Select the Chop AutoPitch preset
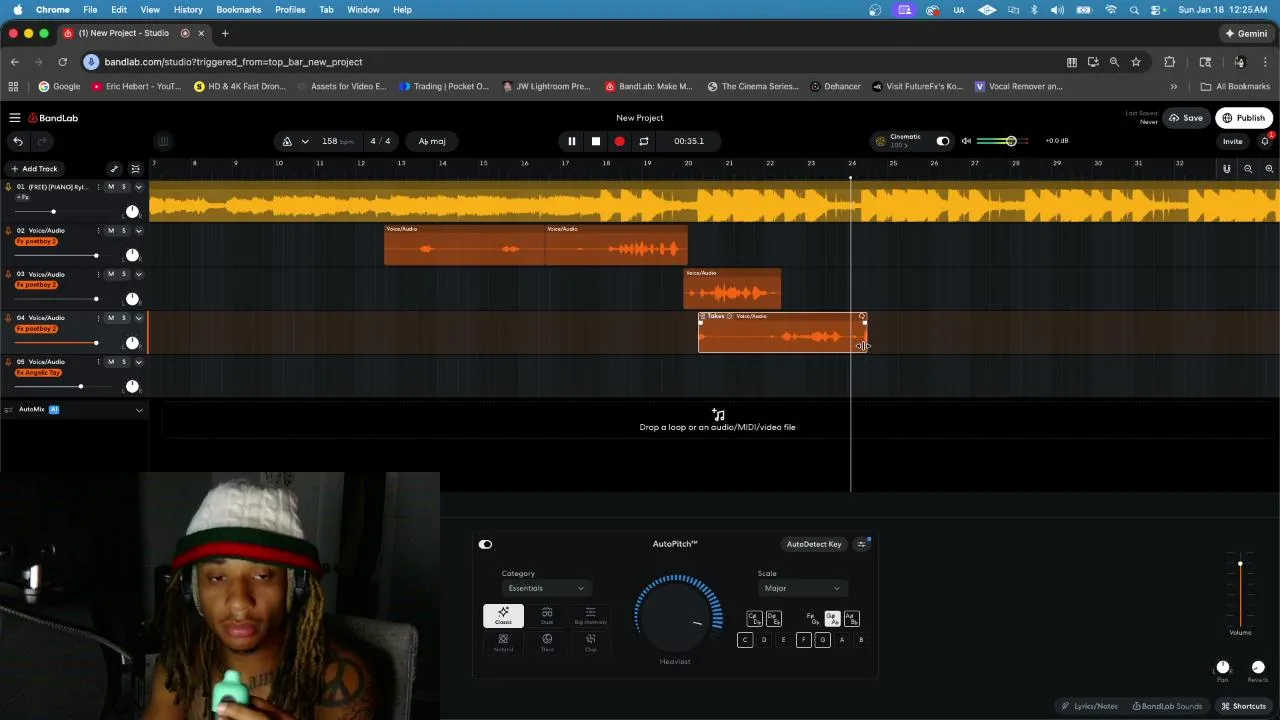The width and height of the screenshot is (1280, 720). (590, 642)
